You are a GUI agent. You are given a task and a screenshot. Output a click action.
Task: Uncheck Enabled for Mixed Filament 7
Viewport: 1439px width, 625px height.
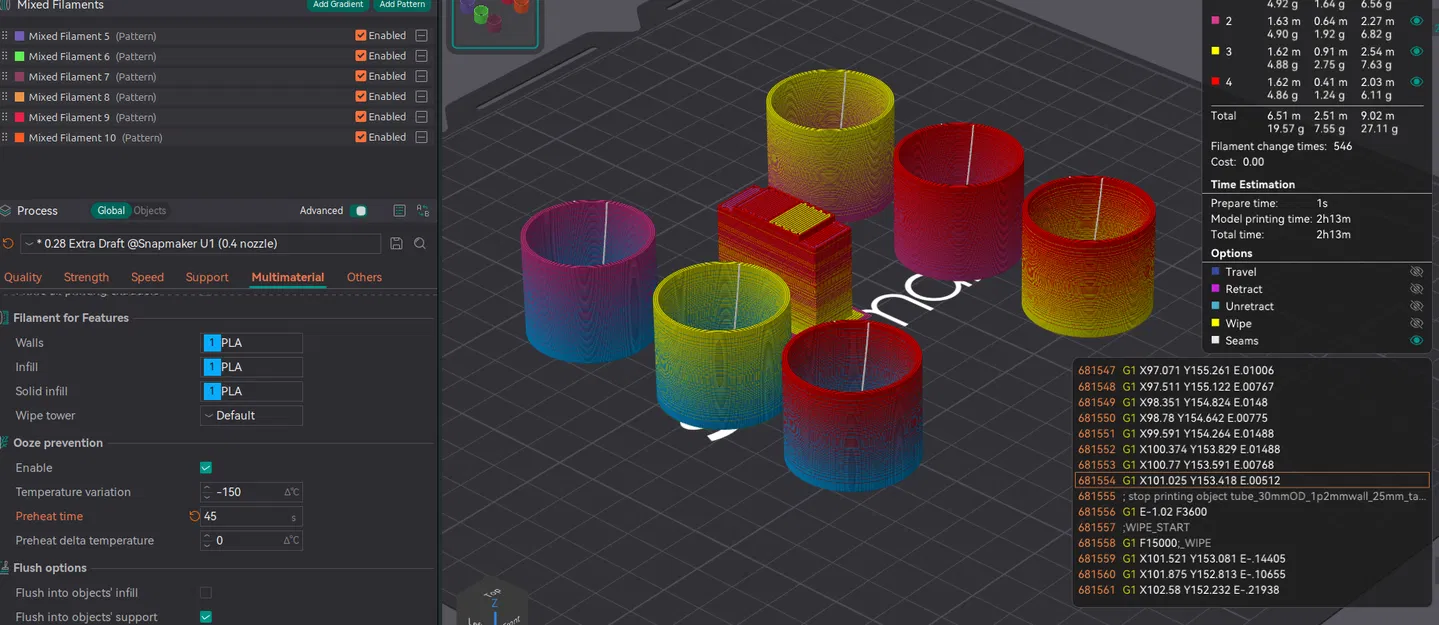(x=361, y=76)
